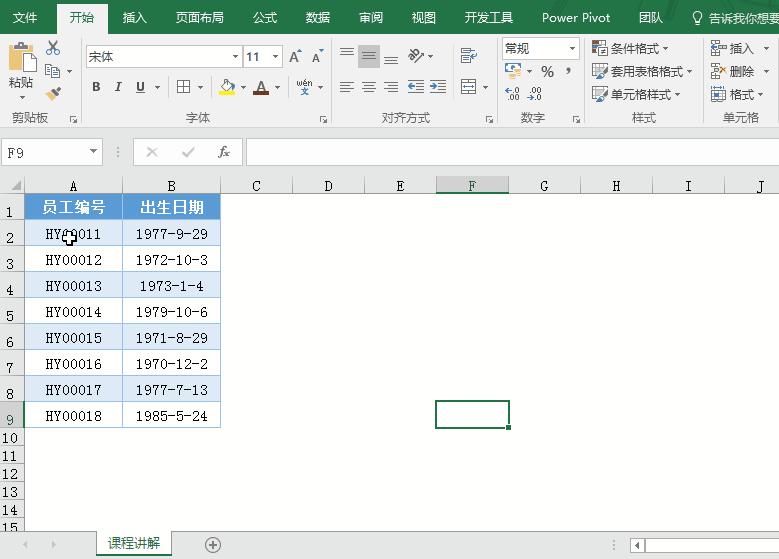Expand the 粘贴 paste options arrow
Viewport: 779px width, 559px height.
click(22, 97)
